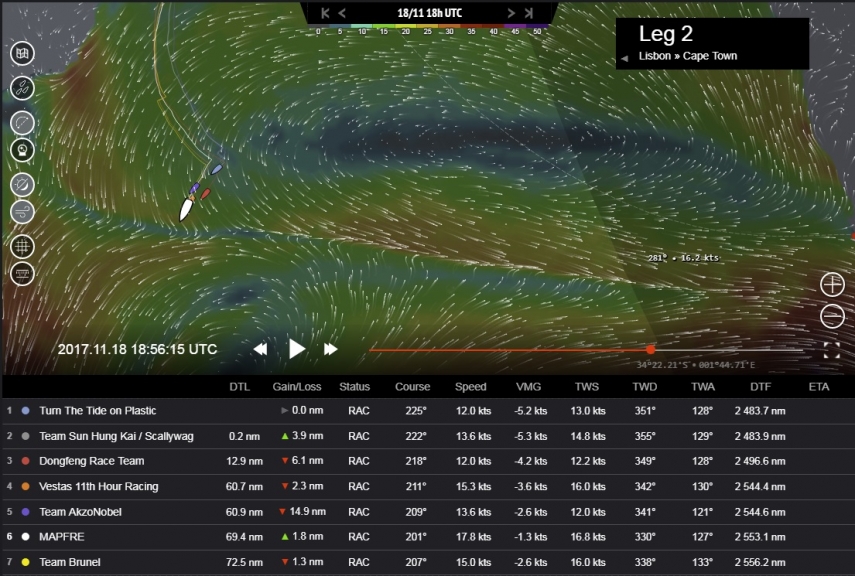Click AkzoNobel's 14.9 nm loss value
The image size is (855, 576).
coord(308,512)
